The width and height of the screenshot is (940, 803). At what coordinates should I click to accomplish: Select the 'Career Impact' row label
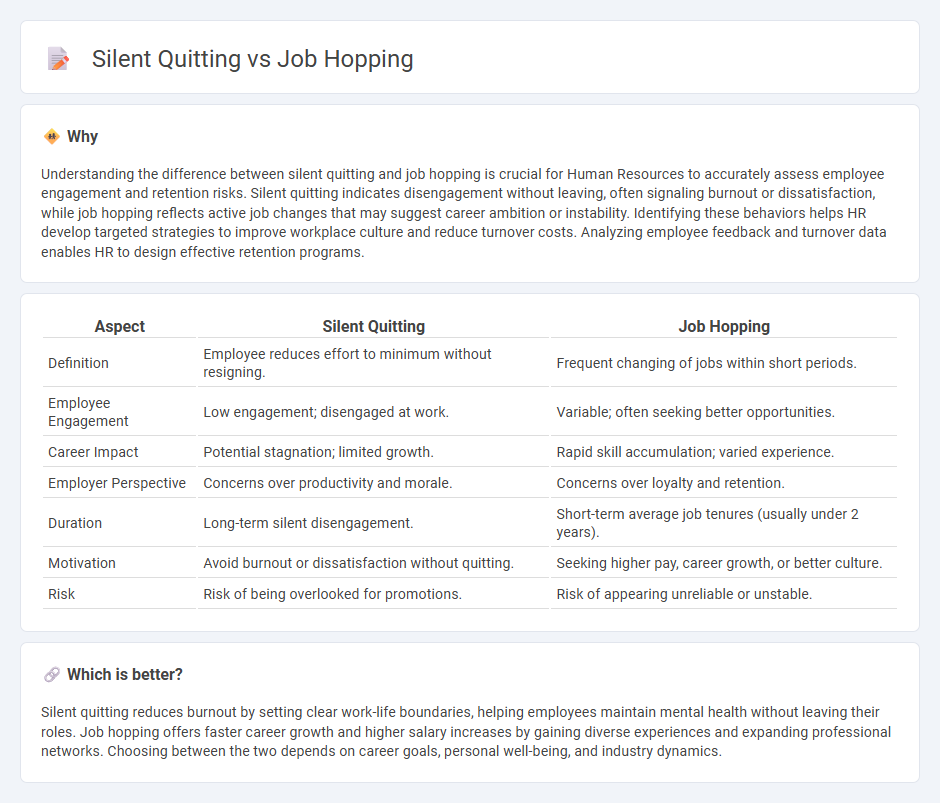(93, 452)
